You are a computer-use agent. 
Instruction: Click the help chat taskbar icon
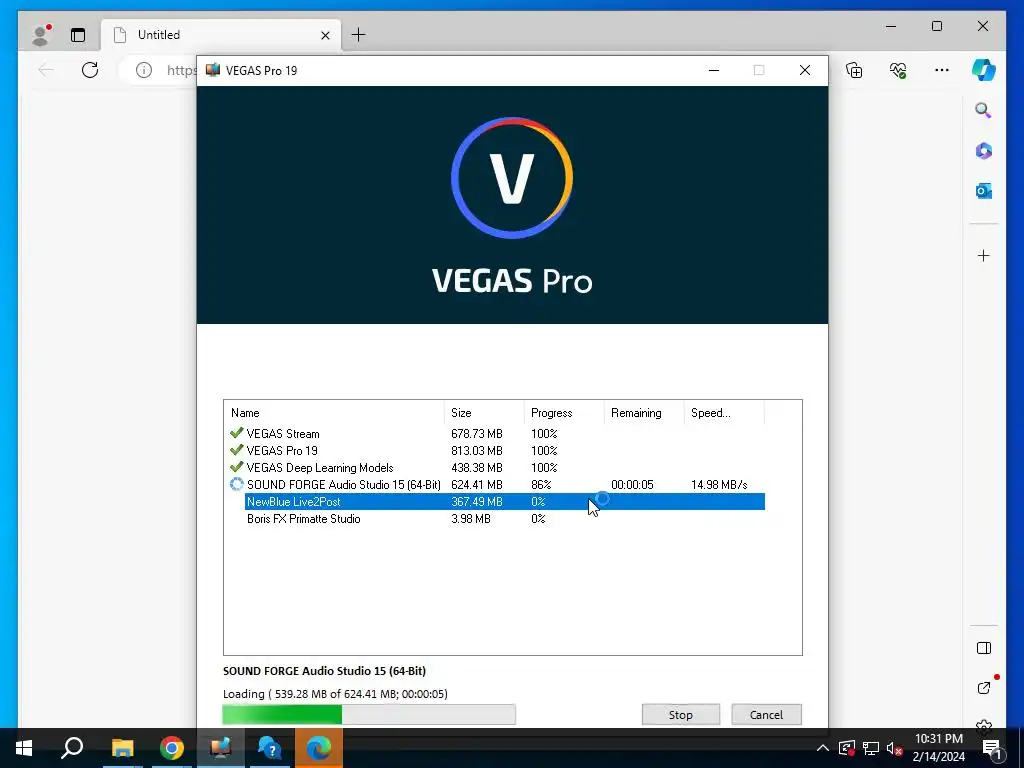pos(270,748)
